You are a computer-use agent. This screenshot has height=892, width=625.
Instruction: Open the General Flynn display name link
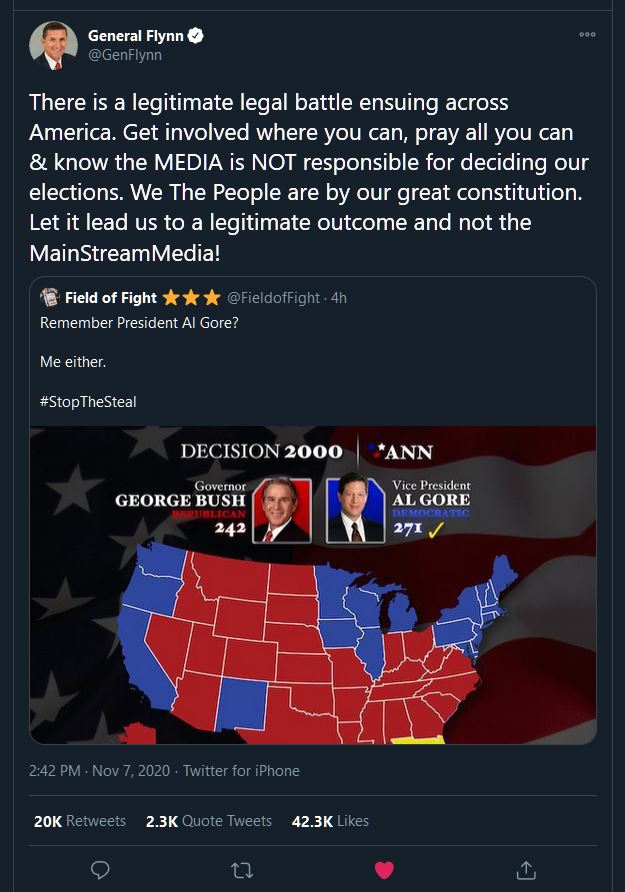tap(135, 36)
